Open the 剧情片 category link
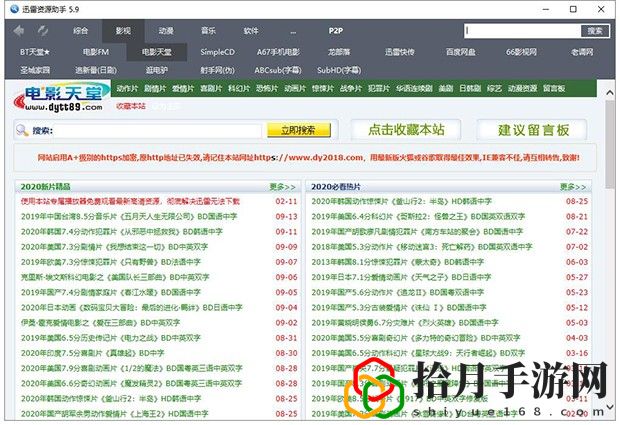The image size is (620, 425). tap(155, 89)
